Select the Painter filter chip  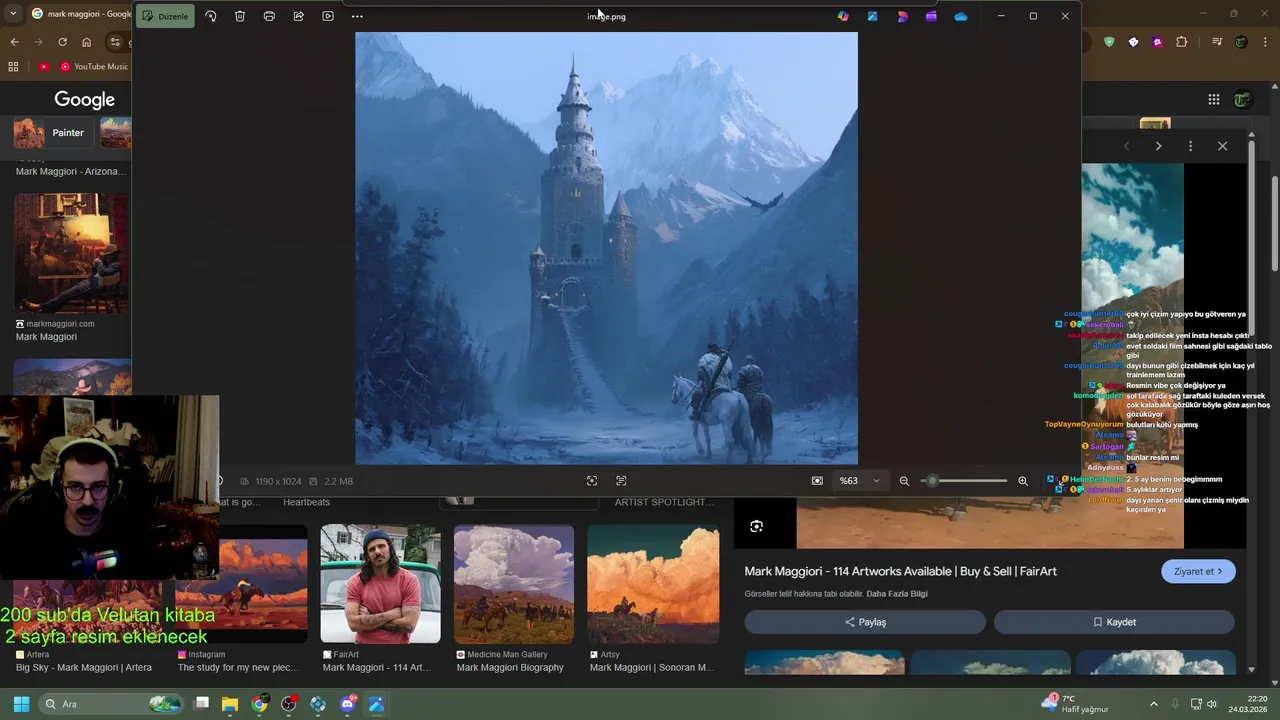55,133
